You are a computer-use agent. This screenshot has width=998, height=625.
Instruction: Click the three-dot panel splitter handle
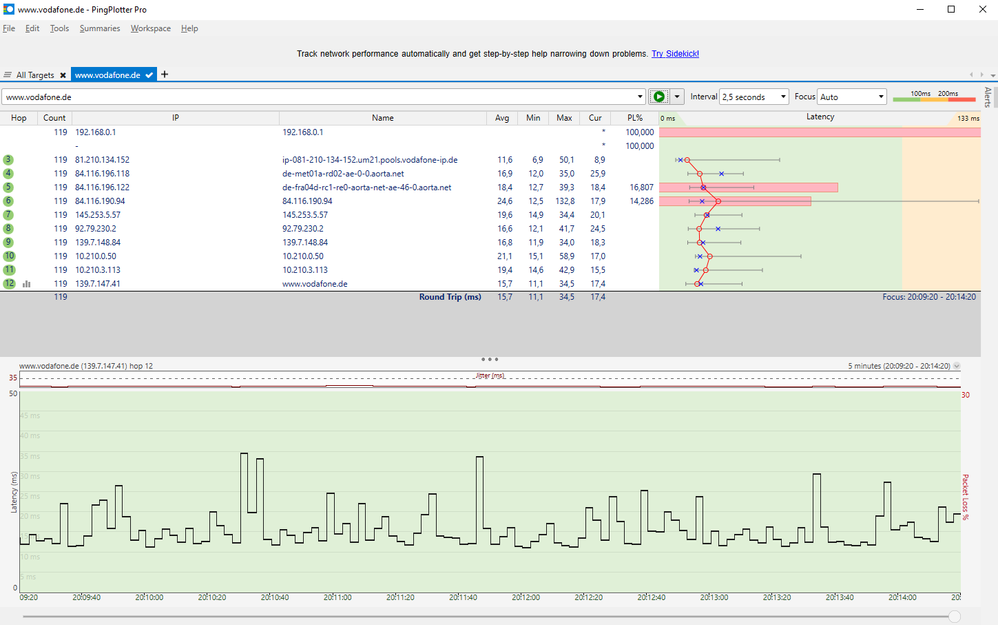coord(489,359)
